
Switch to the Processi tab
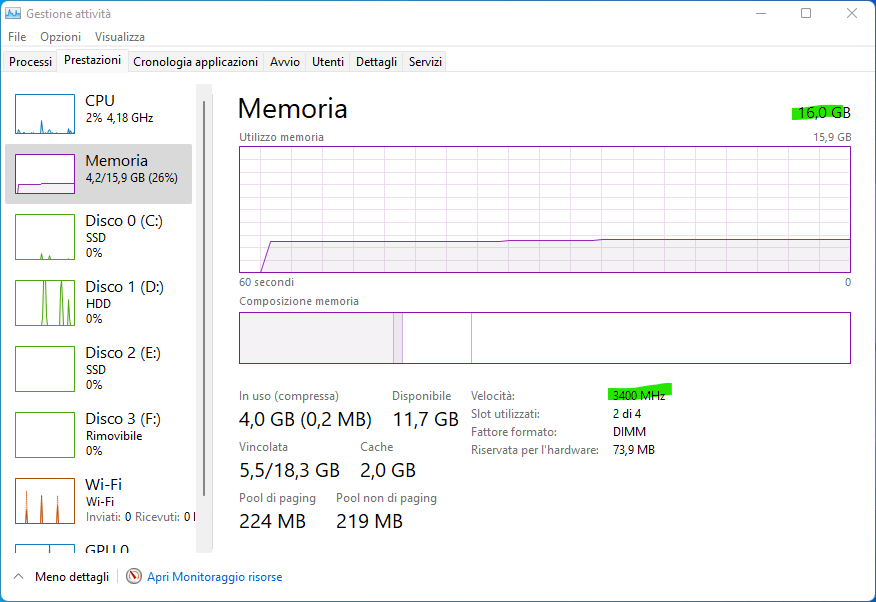coord(30,62)
